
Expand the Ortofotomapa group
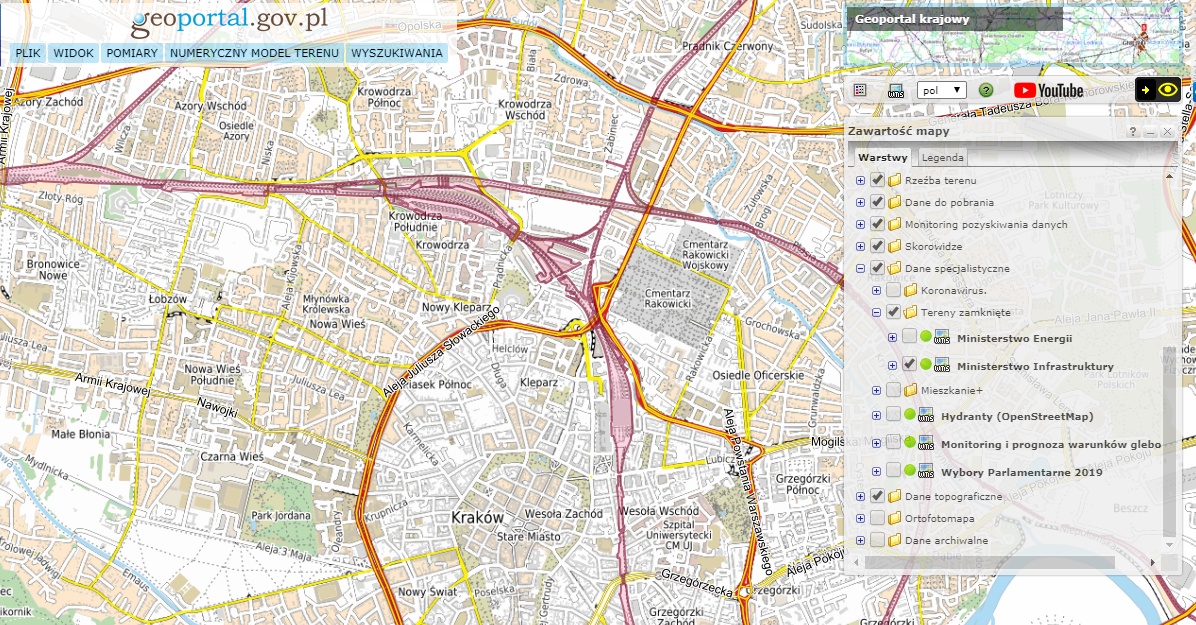pyautogui.click(x=860, y=519)
